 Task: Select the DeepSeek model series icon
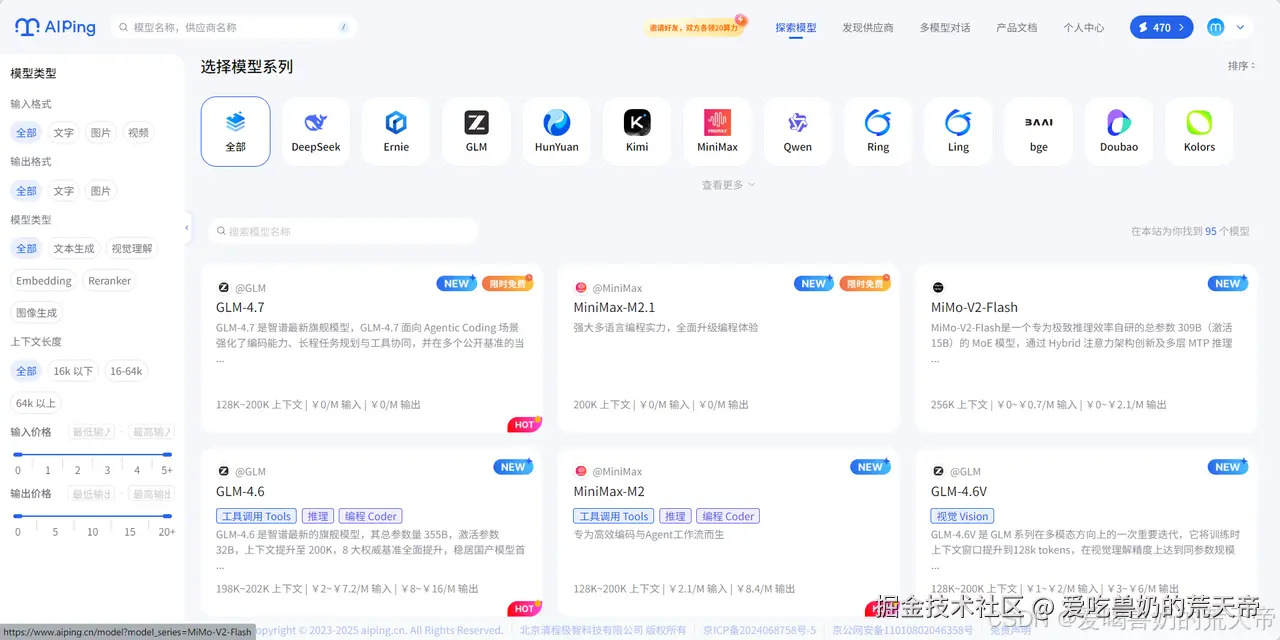pos(315,130)
